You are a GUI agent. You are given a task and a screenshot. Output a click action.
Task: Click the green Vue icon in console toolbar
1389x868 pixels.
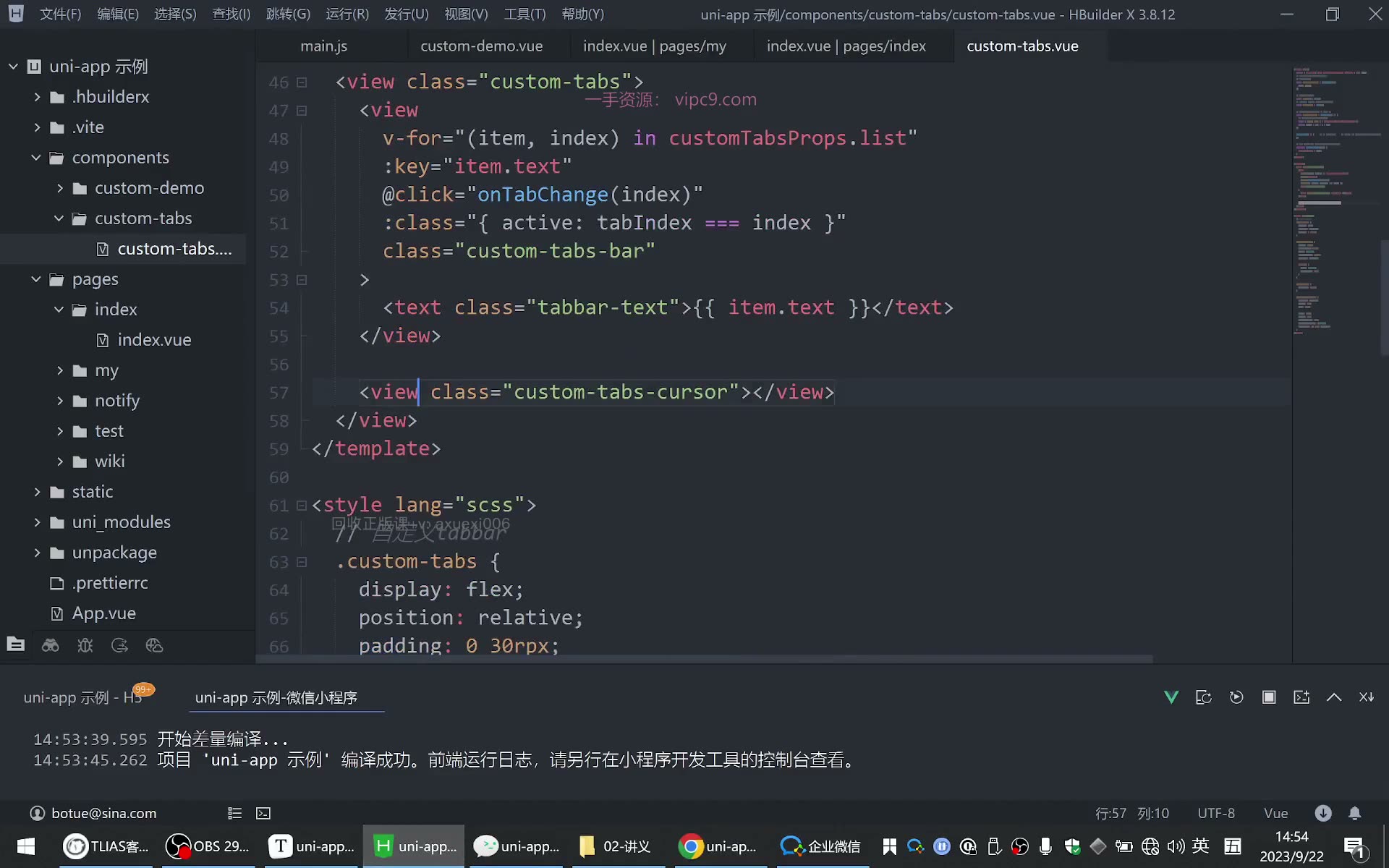click(x=1171, y=697)
